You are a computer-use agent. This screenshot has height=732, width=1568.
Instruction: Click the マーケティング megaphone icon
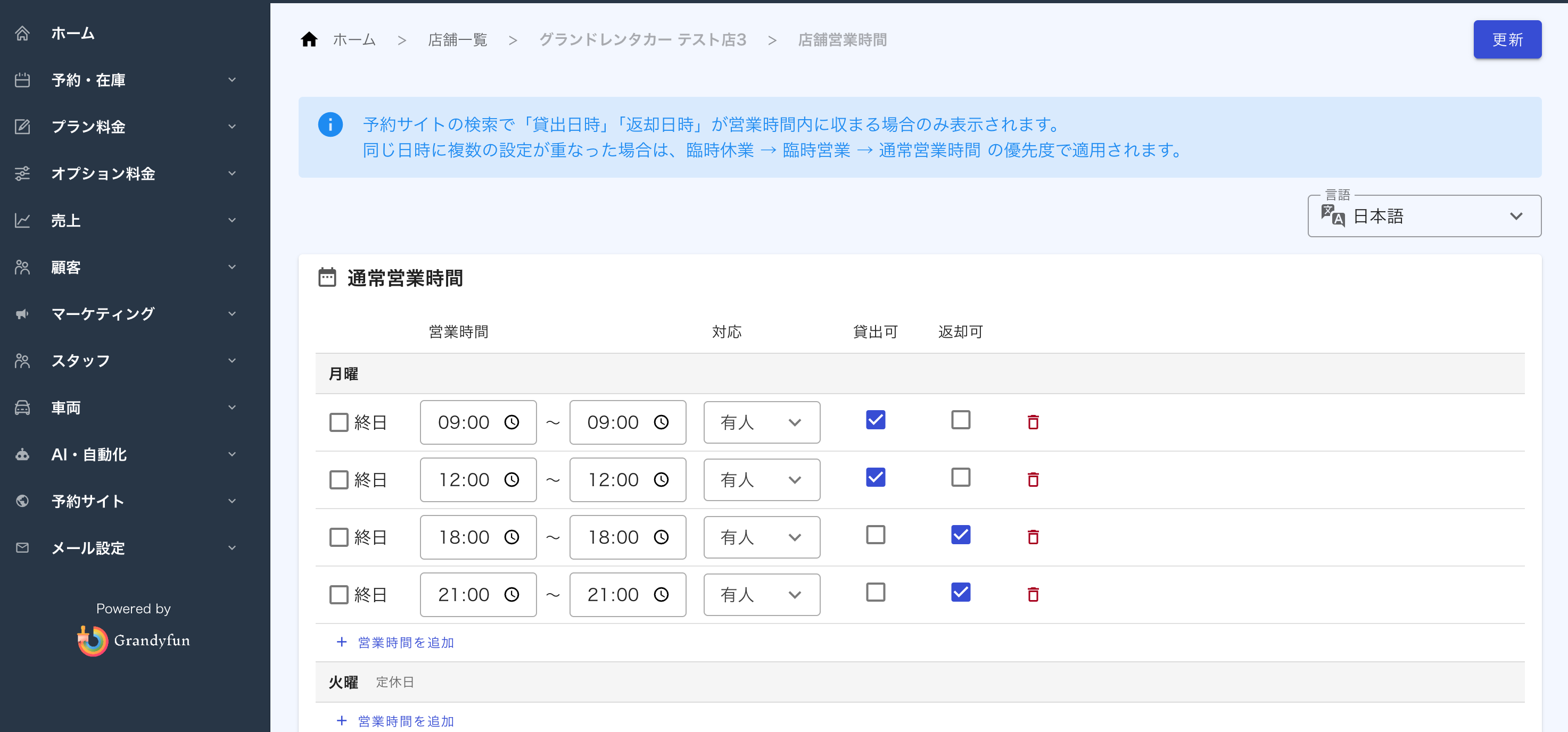pyautogui.click(x=22, y=314)
